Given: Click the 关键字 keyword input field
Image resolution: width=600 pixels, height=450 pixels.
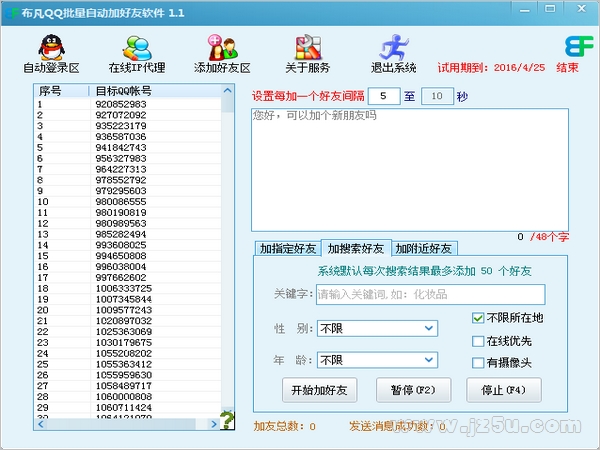Looking at the screenshot, I should pos(430,294).
